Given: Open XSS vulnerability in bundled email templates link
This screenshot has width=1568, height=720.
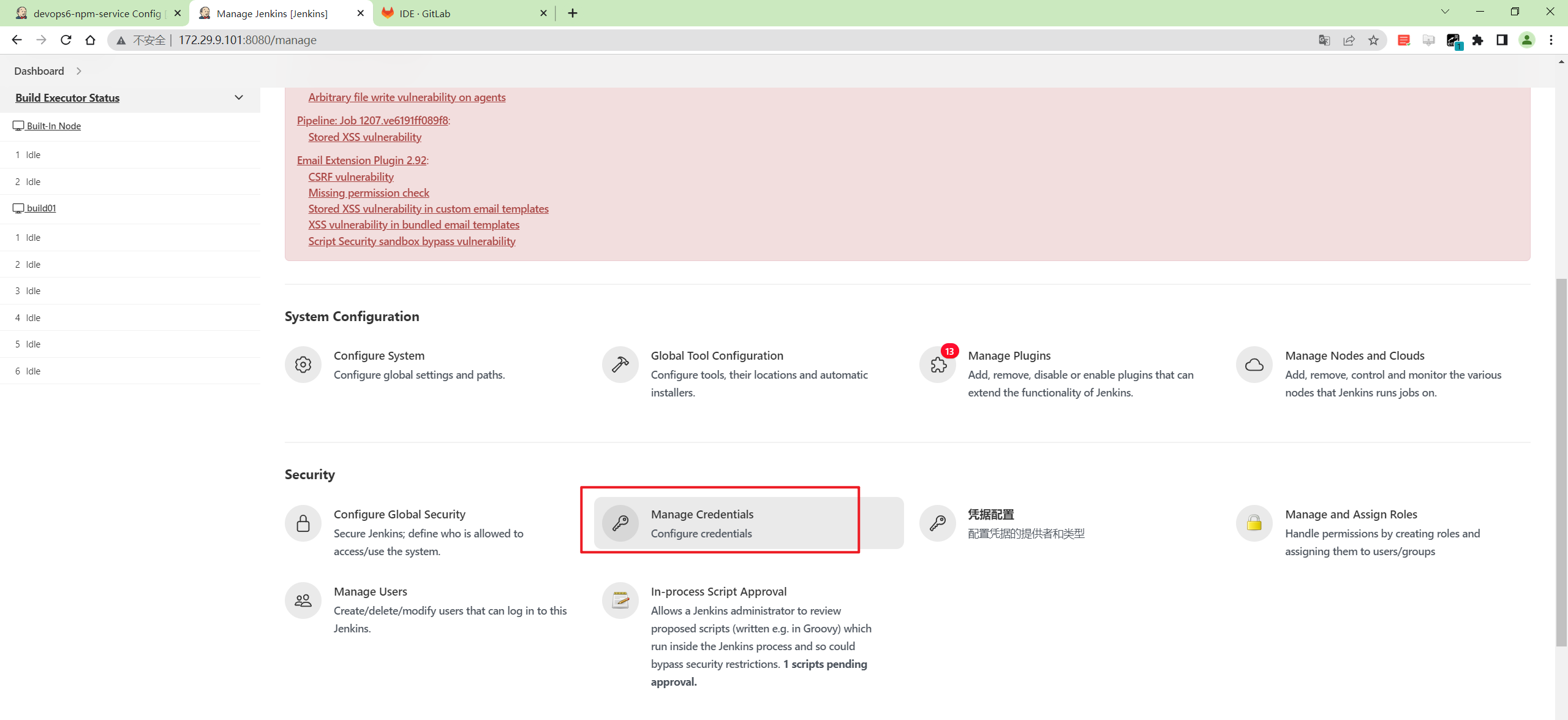Looking at the screenshot, I should point(413,224).
